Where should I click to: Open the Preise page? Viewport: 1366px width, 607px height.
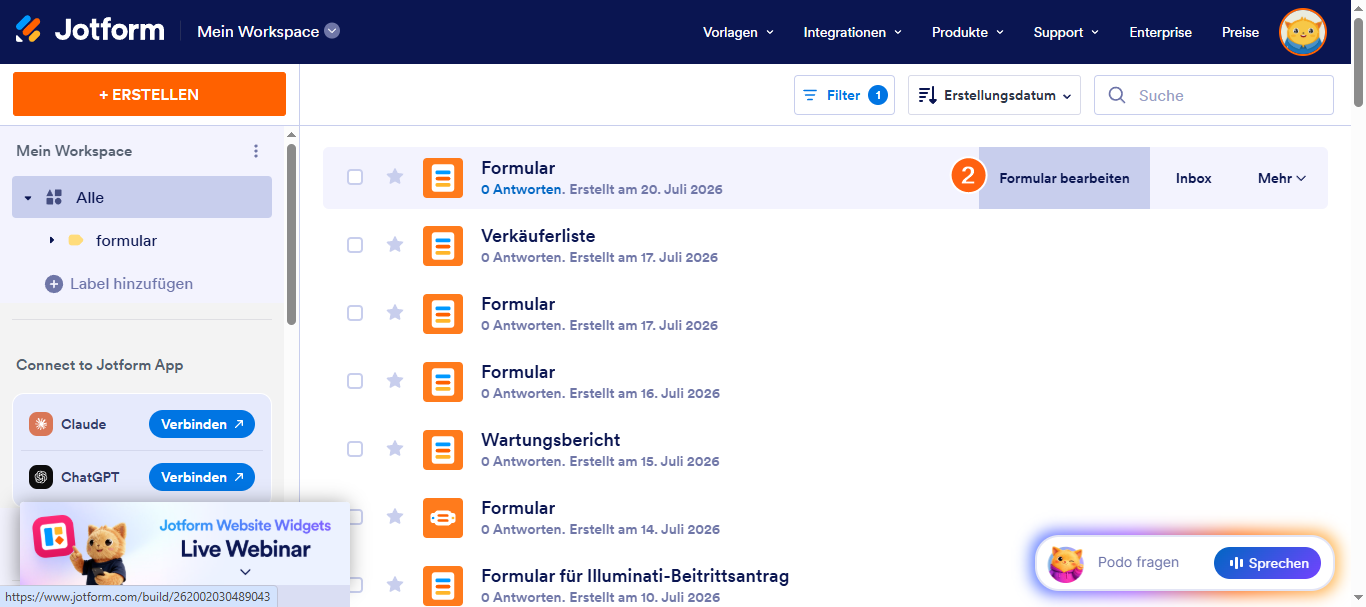tap(1241, 32)
